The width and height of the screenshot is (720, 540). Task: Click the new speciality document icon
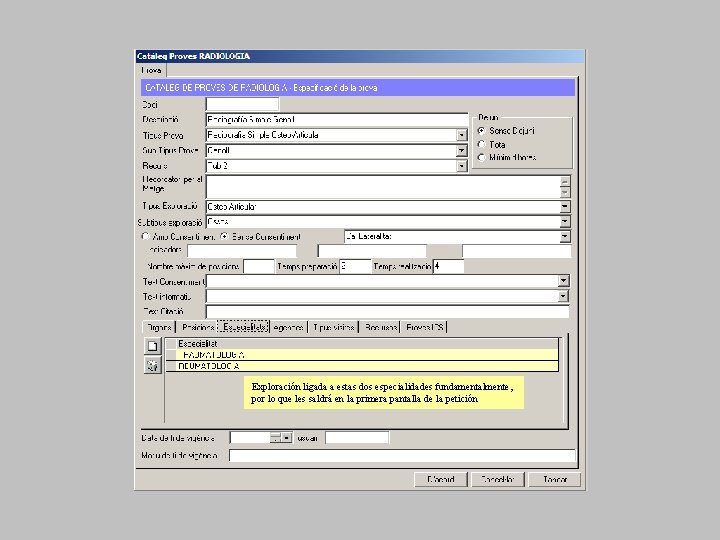pyautogui.click(x=152, y=346)
